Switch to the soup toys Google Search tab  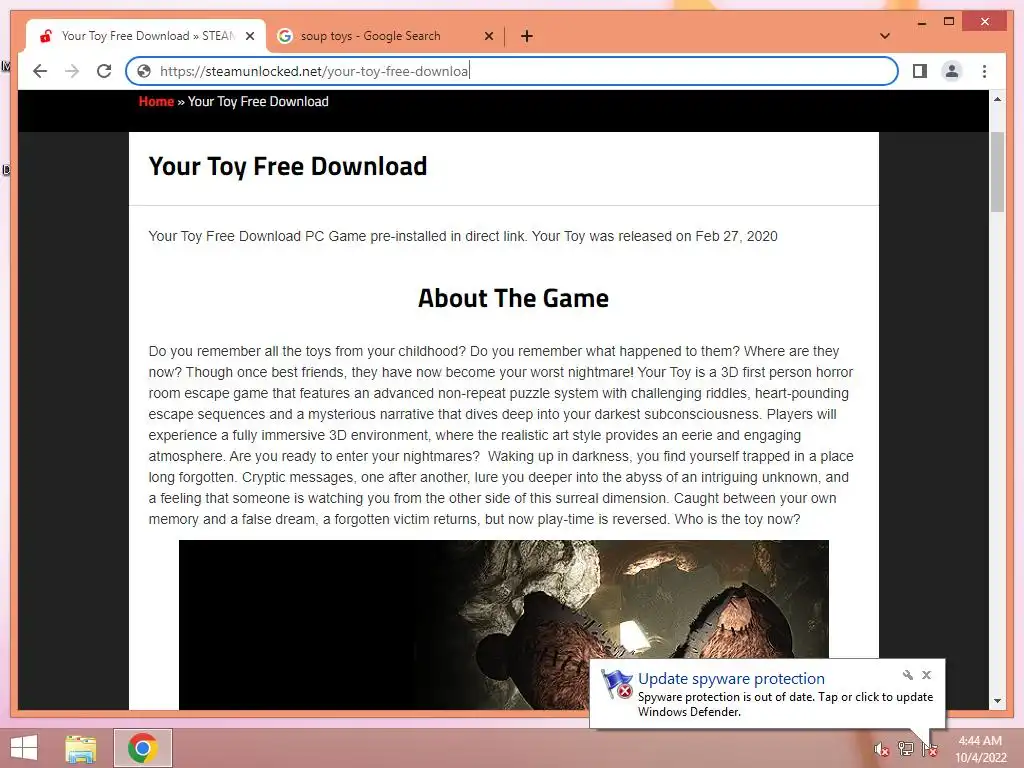[385, 36]
